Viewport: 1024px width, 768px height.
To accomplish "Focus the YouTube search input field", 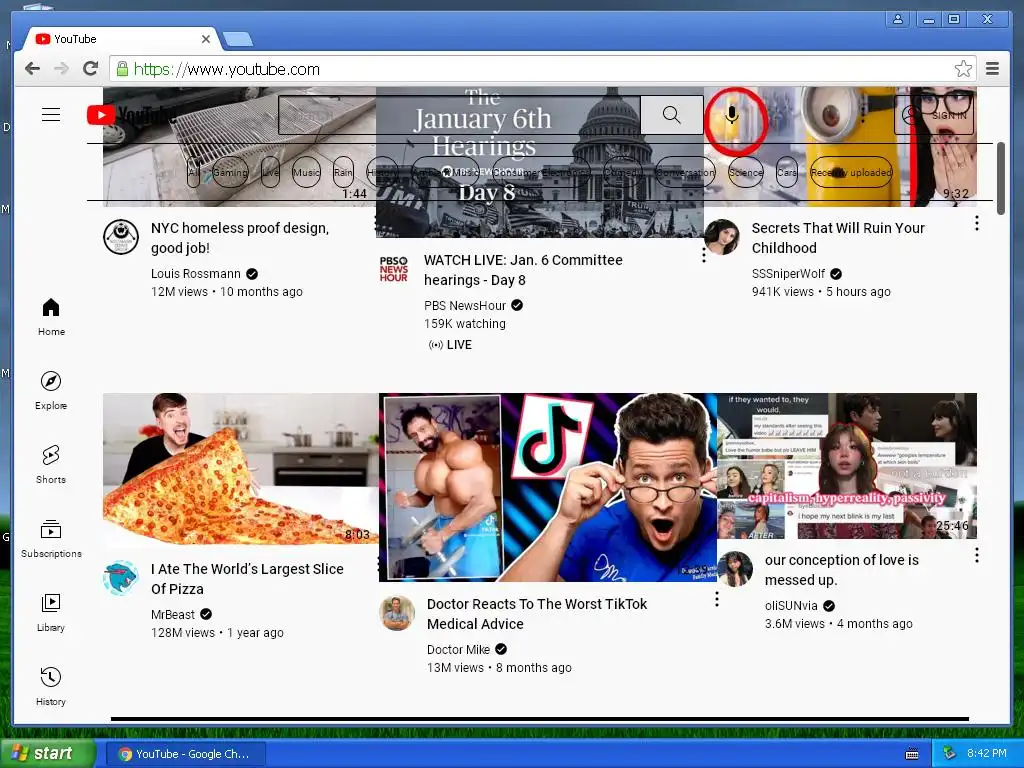I will coord(459,115).
